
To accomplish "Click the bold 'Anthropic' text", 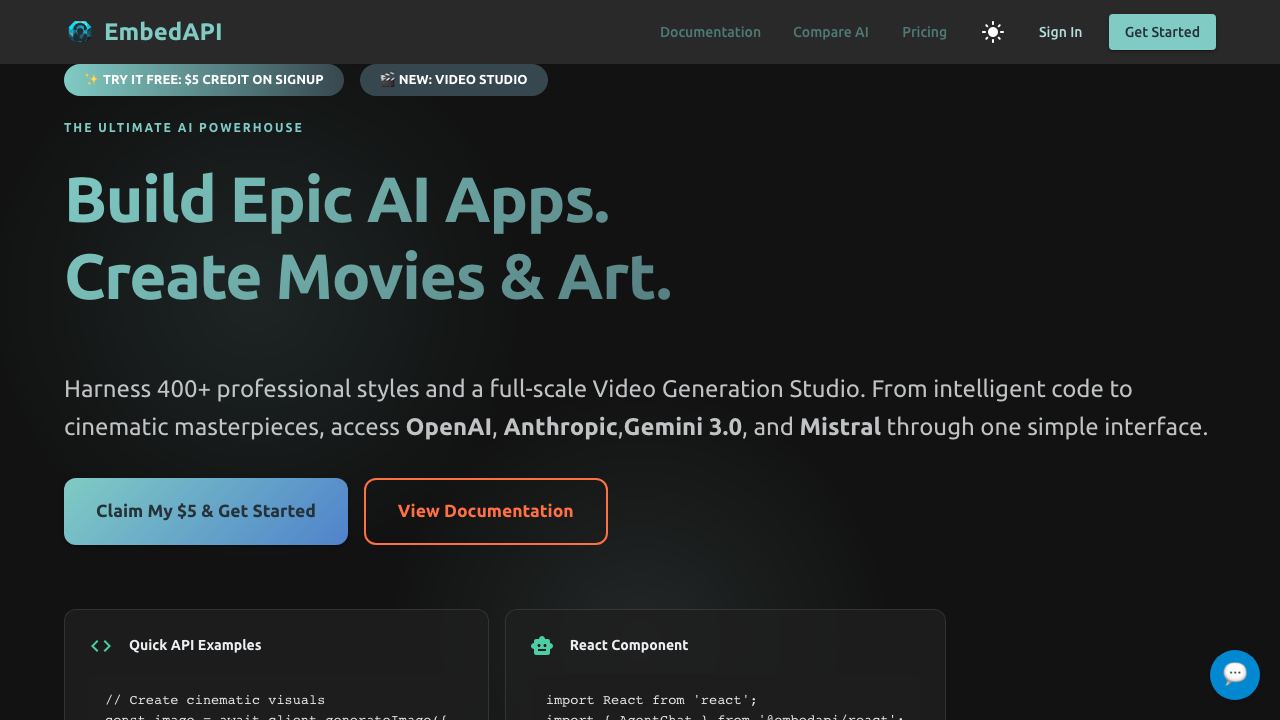I will (560, 427).
